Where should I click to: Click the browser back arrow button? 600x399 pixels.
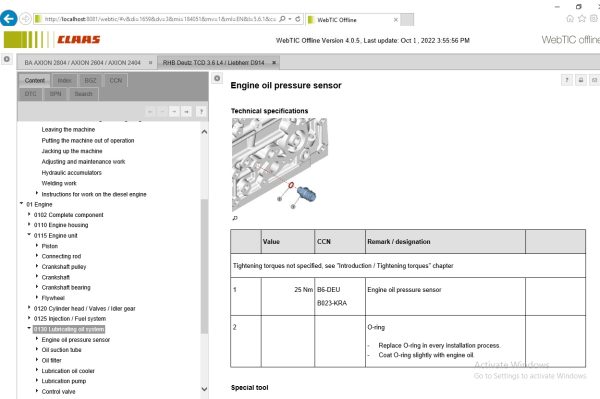8,18
